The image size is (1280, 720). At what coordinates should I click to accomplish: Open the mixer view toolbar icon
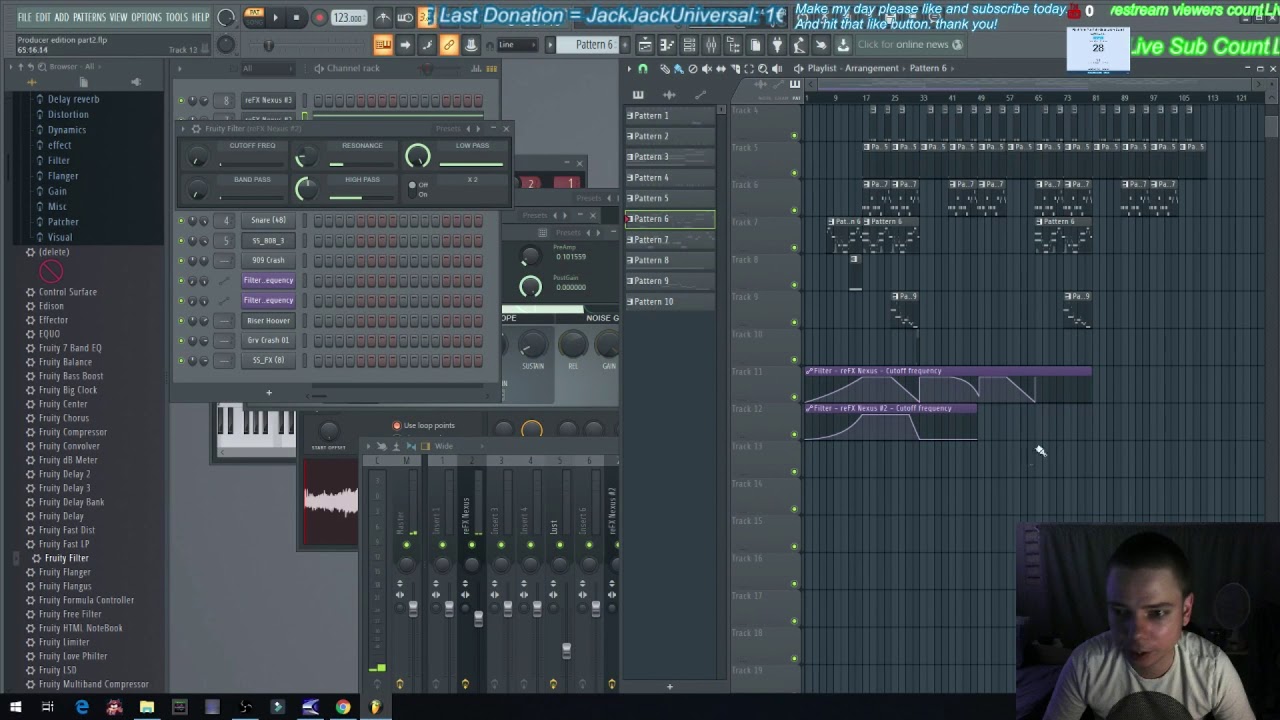click(711, 45)
